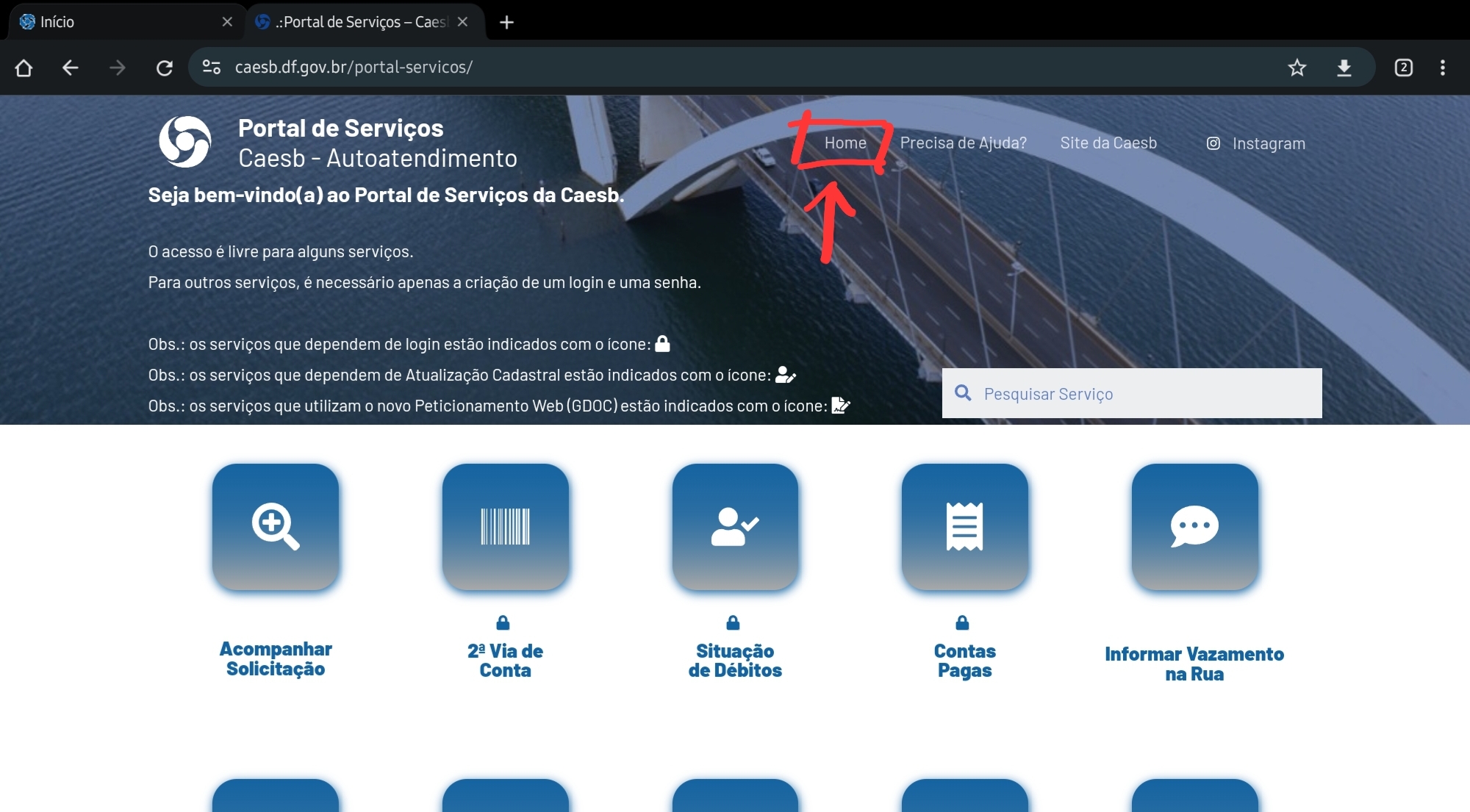The width and height of the screenshot is (1470, 812).
Task: Click the Portal de Serviços heading
Action: coord(341,128)
